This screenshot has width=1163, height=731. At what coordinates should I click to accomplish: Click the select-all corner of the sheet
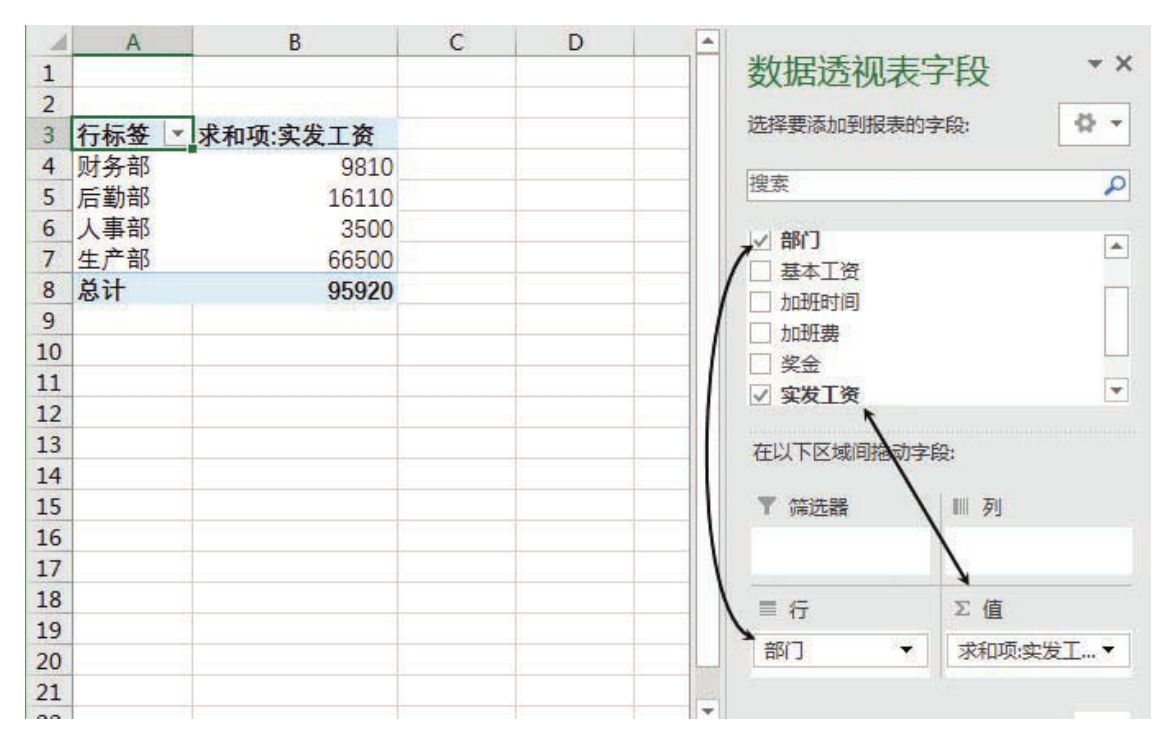[57, 41]
